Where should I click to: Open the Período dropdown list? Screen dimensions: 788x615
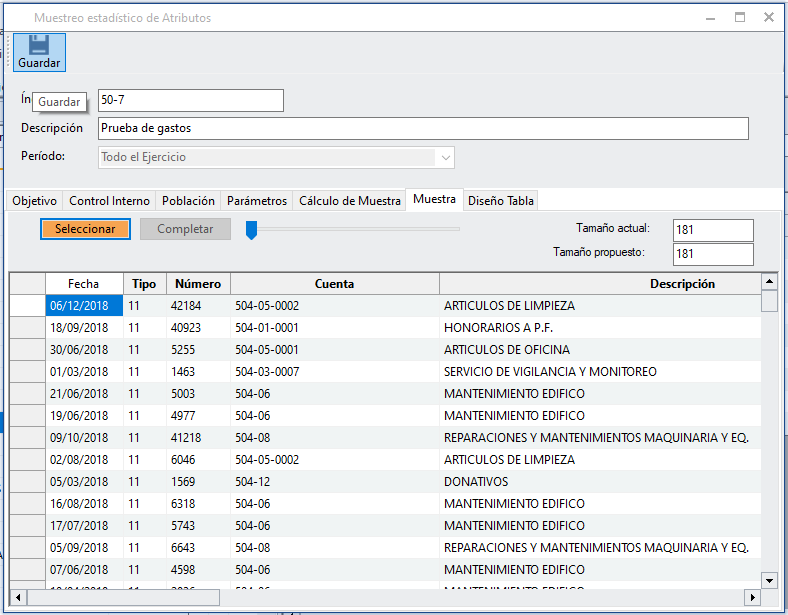444,157
